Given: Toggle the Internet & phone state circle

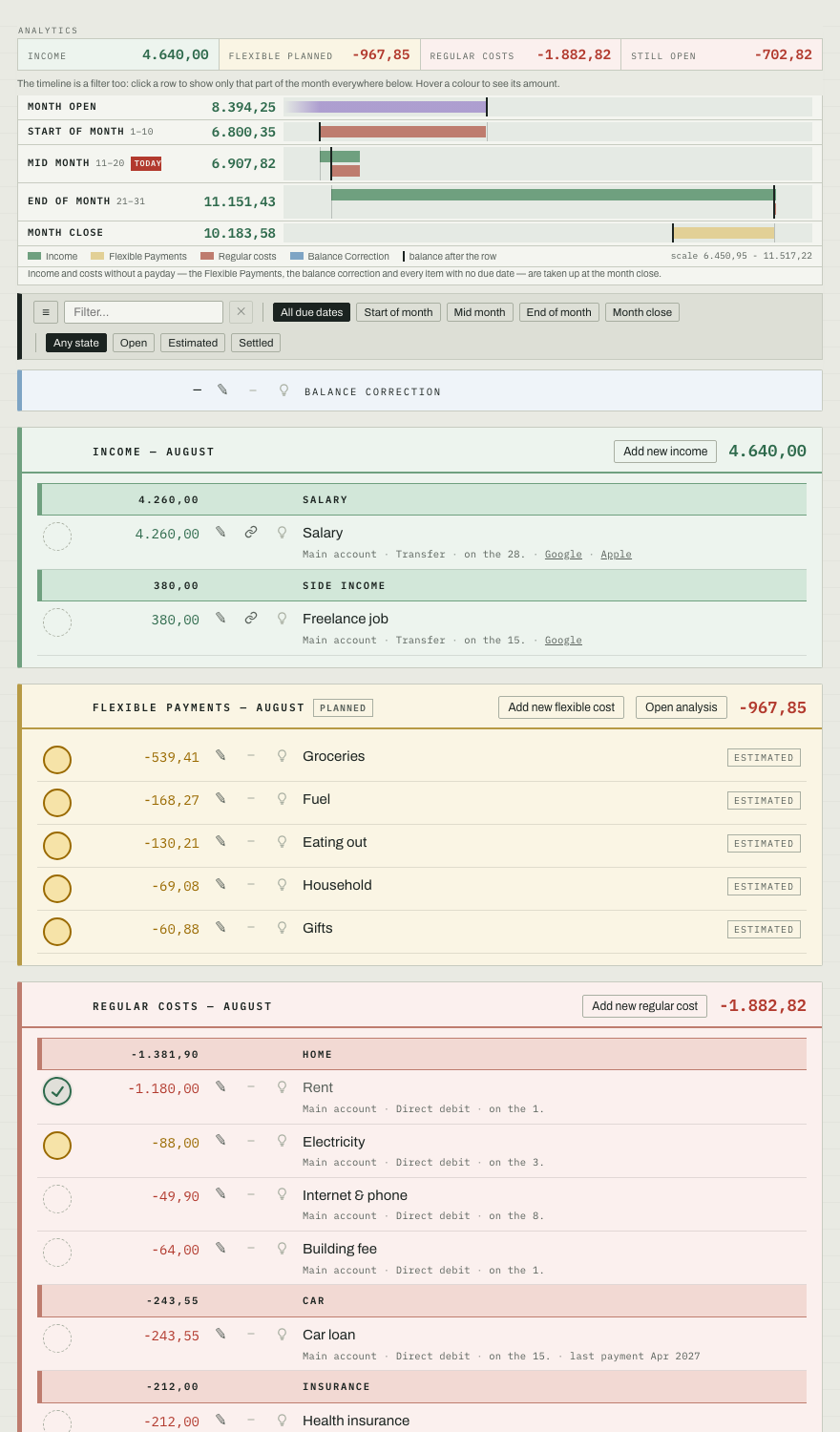Looking at the screenshot, I should pos(57,1199).
